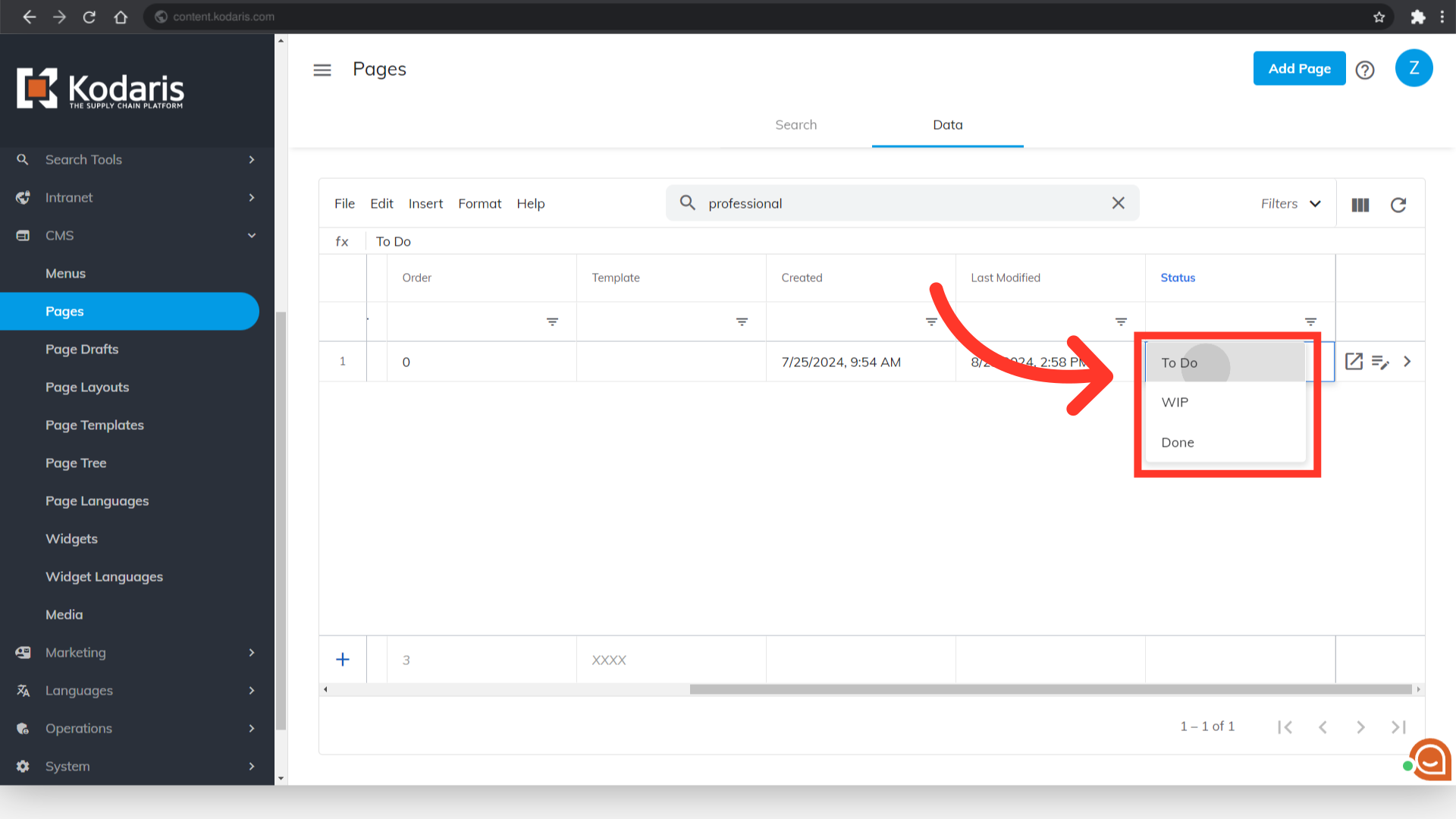Open the Format menu
This screenshot has height=819, width=1456.
point(479,203)
